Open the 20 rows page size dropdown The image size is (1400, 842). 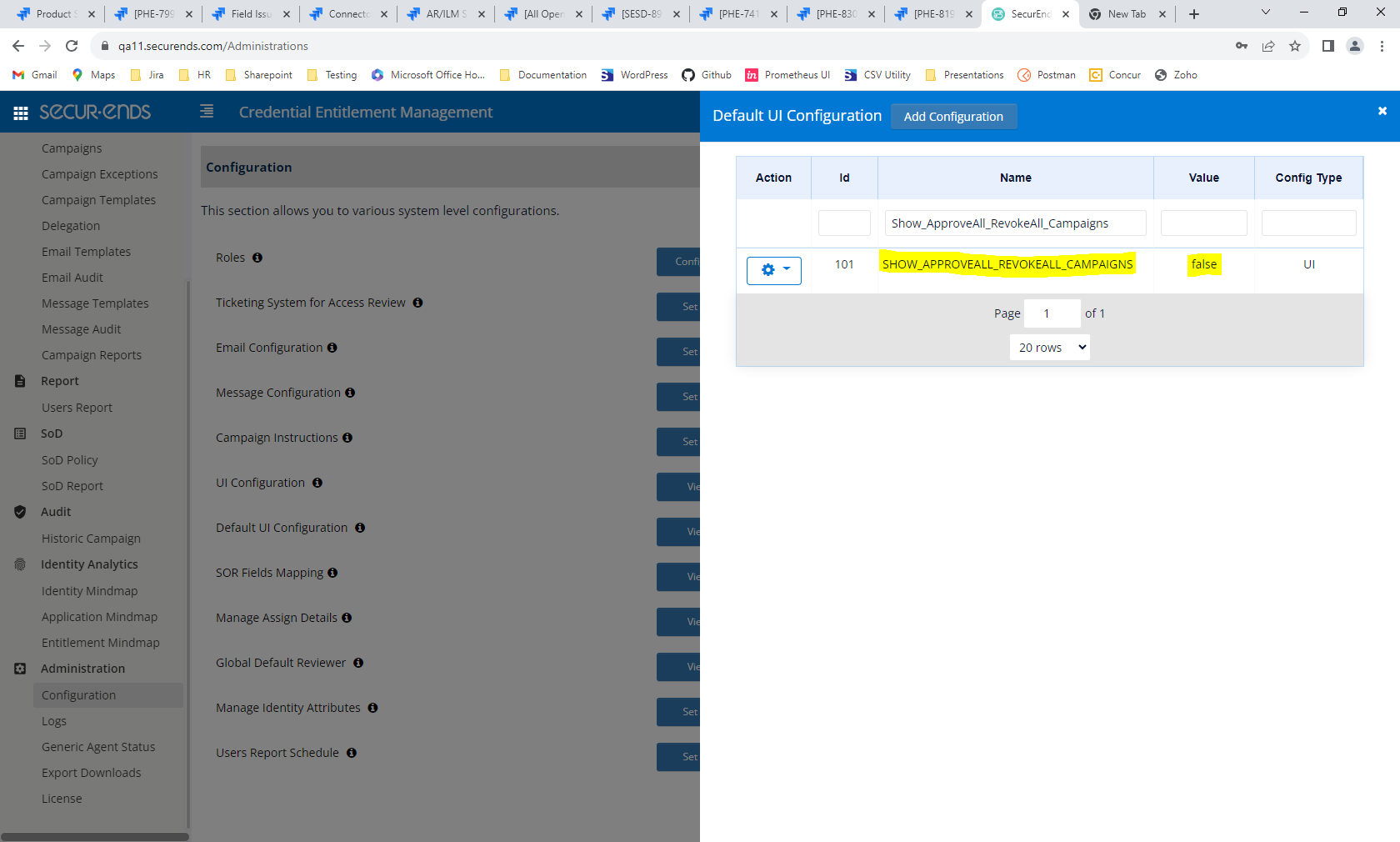[x=1049, y=347]
